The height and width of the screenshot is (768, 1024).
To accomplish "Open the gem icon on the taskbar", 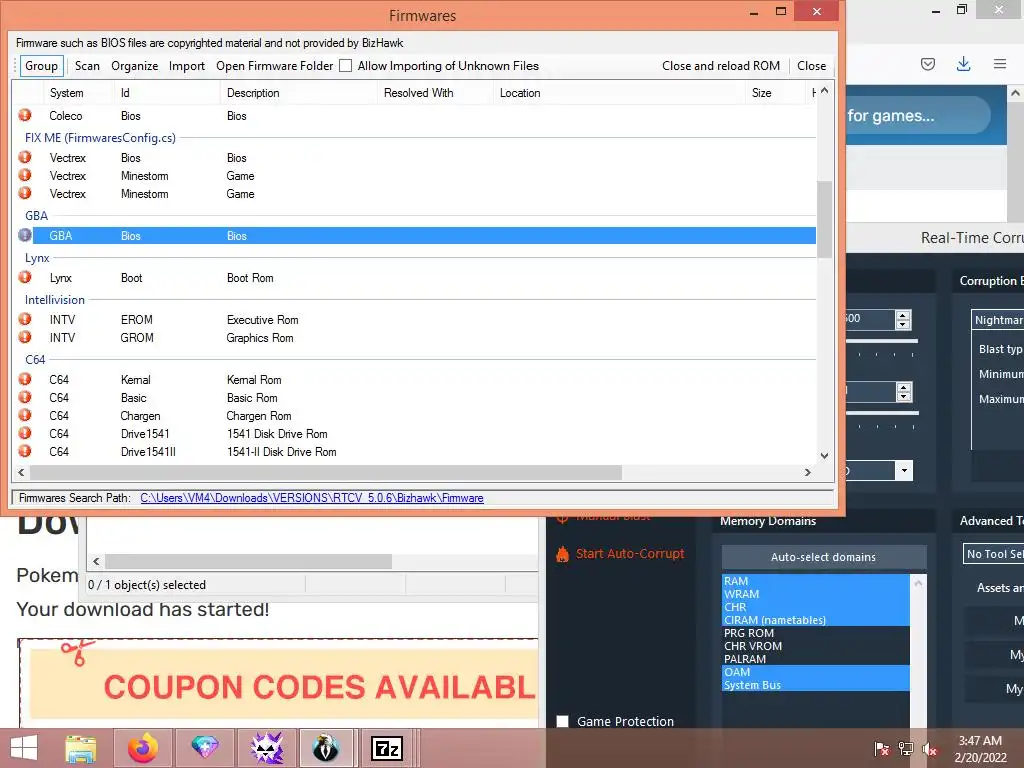I will click(x=204, y=748).
